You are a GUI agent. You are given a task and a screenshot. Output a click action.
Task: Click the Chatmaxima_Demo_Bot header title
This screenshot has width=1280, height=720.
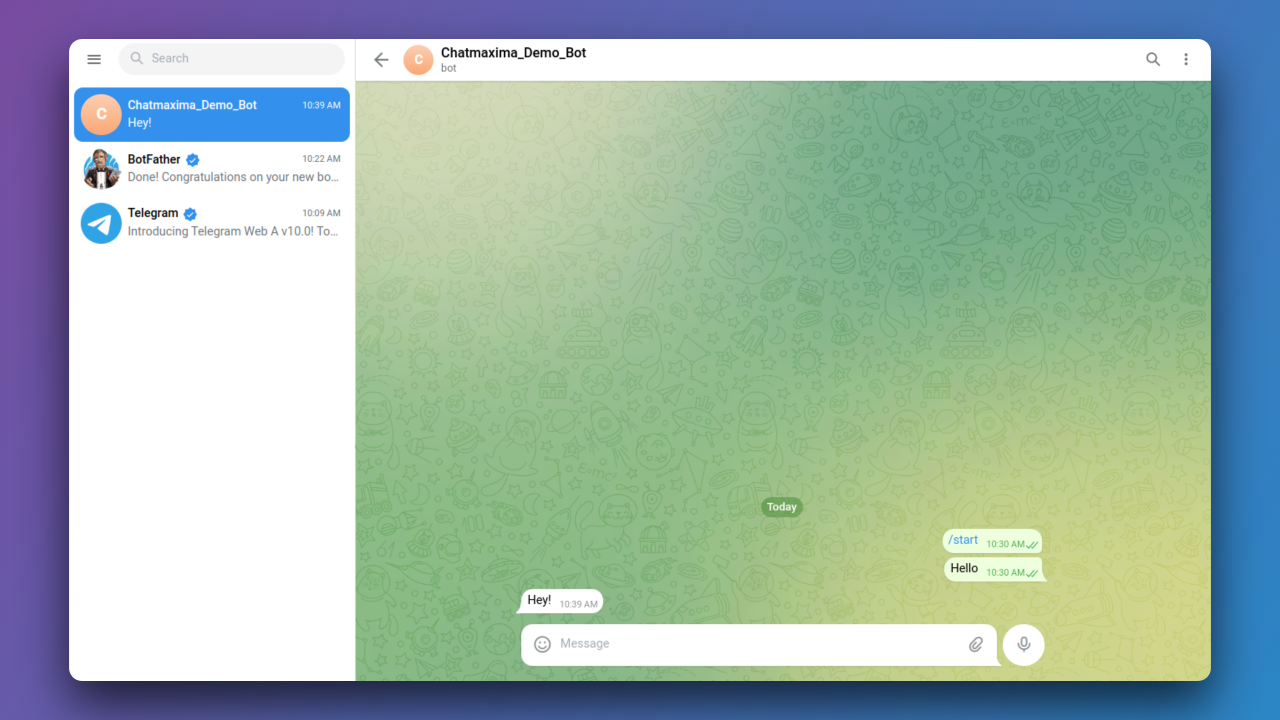click(x=513, y=52)
